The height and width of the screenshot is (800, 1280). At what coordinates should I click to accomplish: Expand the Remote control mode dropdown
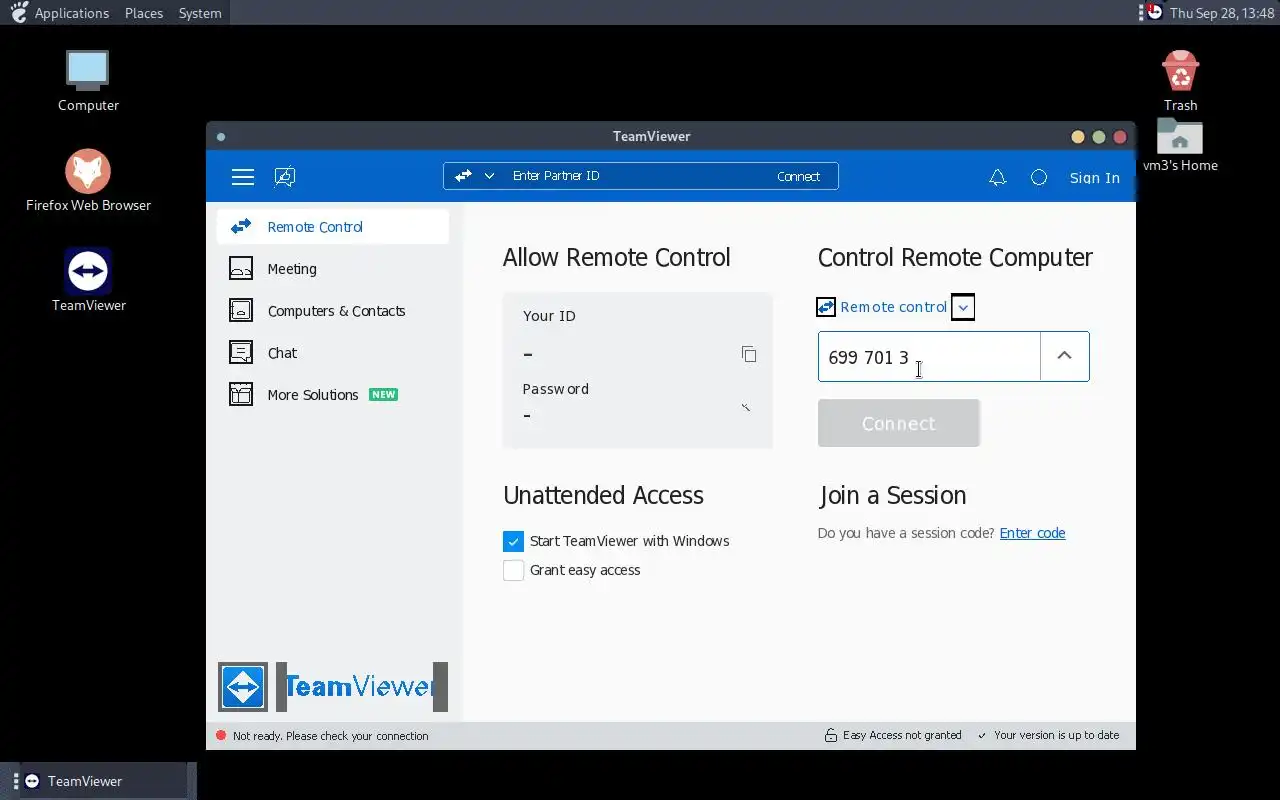coord(963,307)
